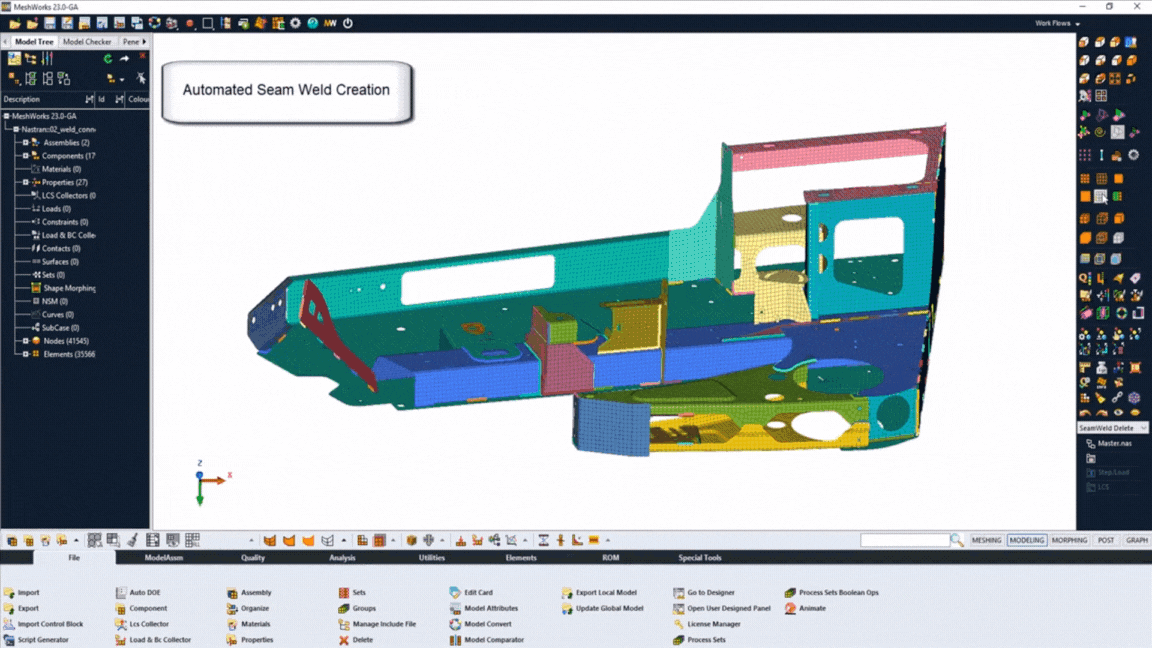Click the green refresh icon in Model Tree

pyautogui.click(x=108, y=59)
